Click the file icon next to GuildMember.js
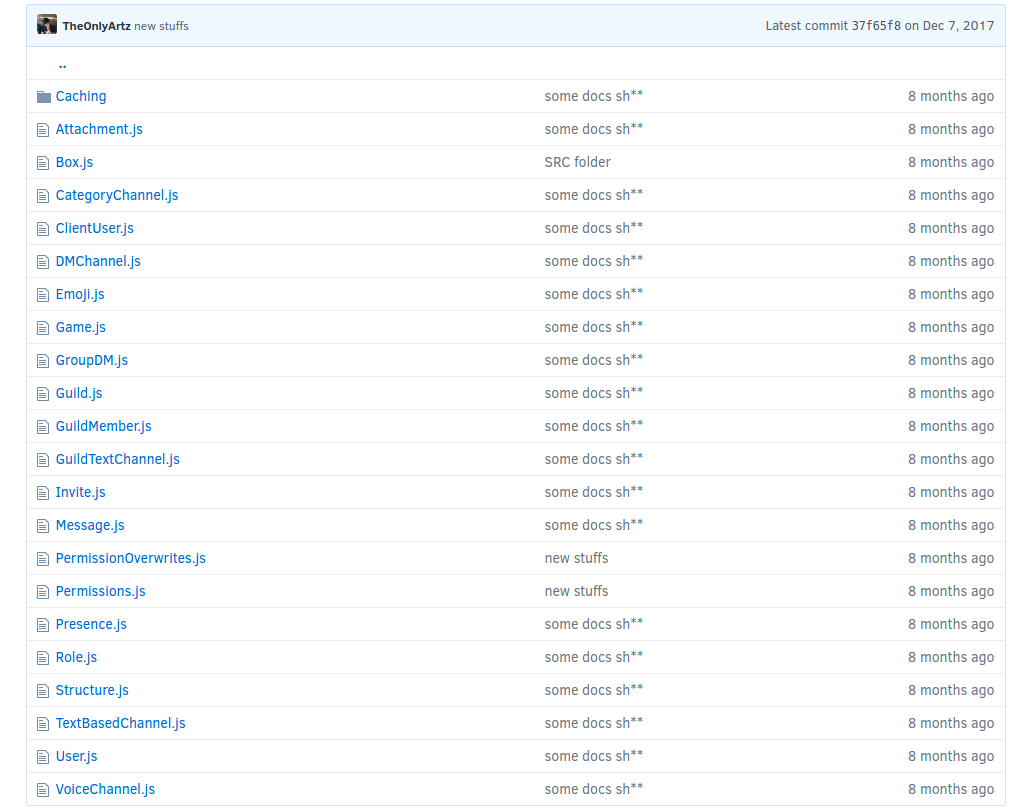1014x812 pixels. (43, 427)
